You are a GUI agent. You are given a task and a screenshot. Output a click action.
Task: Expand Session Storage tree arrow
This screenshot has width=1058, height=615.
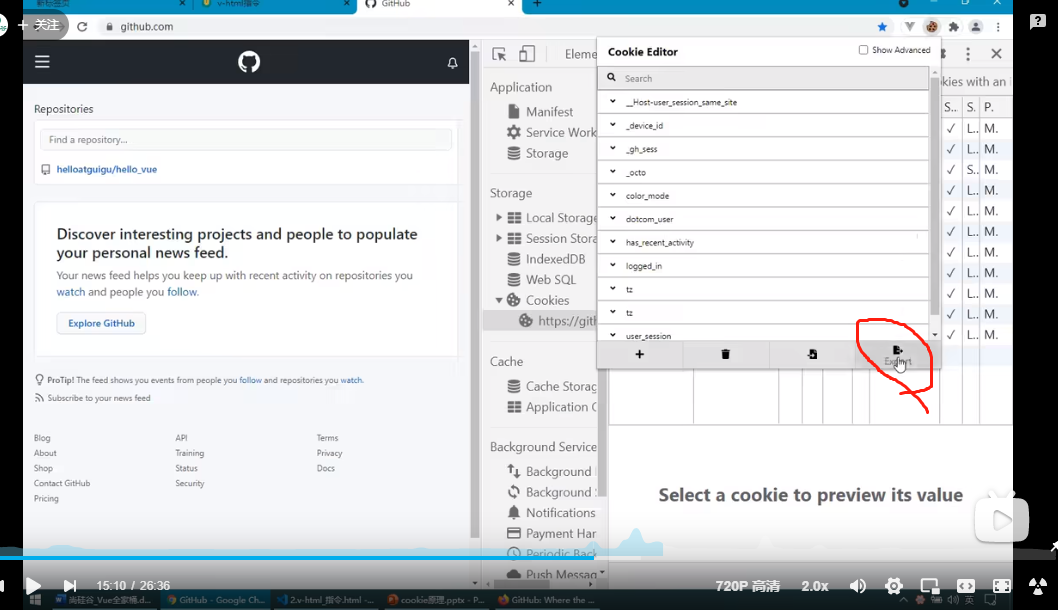(x=499, y=238)
